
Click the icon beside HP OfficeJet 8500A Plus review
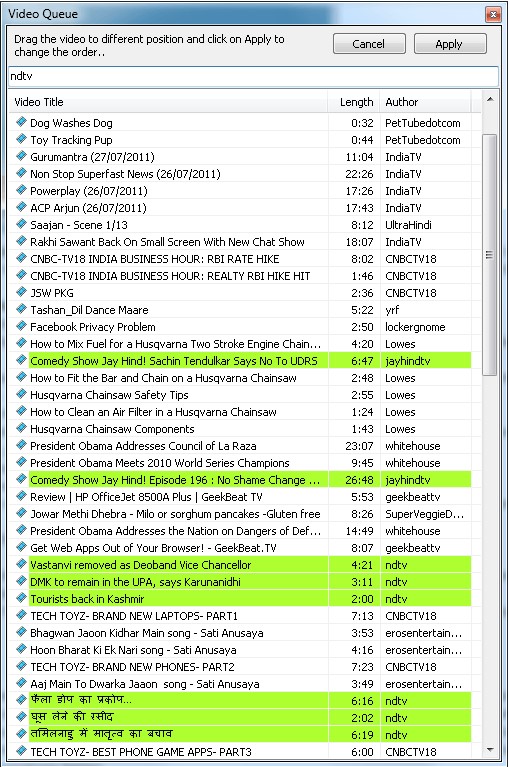[21, 496]
